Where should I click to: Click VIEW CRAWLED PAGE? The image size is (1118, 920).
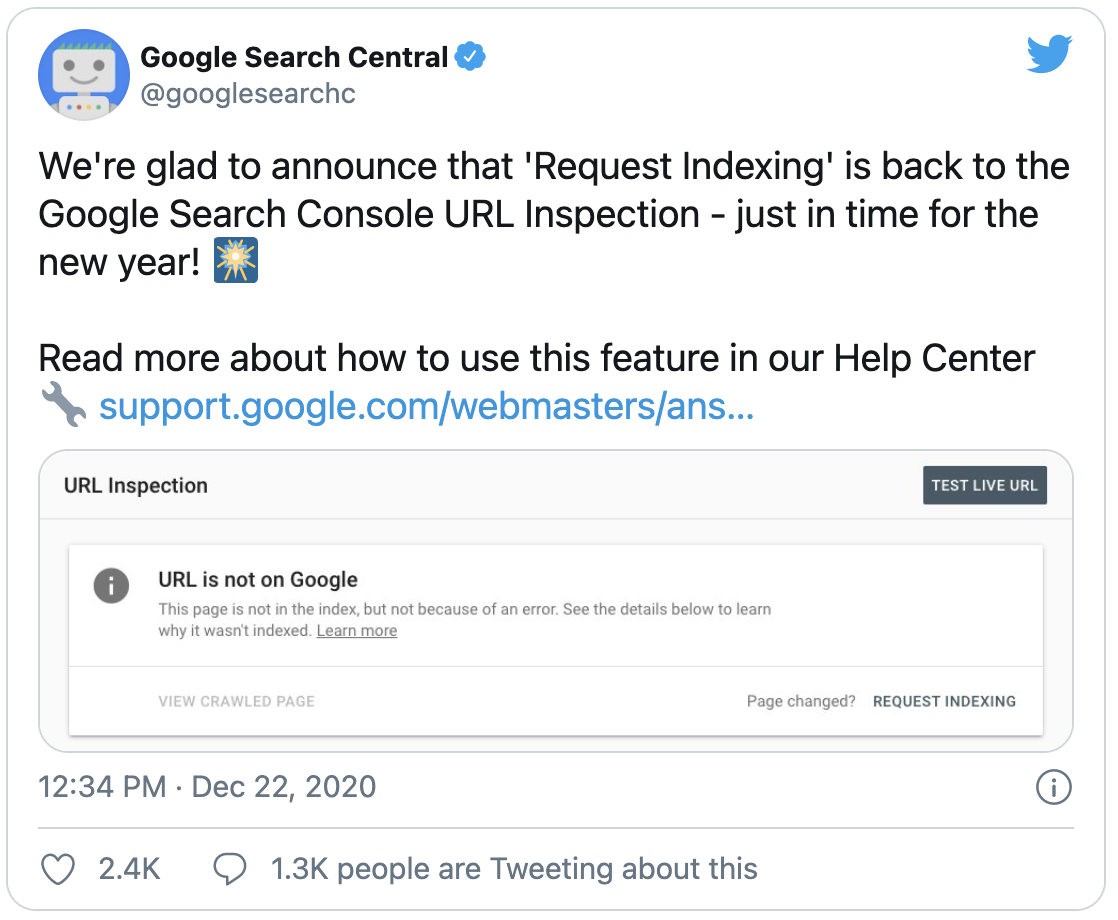(x=237, y=701)
